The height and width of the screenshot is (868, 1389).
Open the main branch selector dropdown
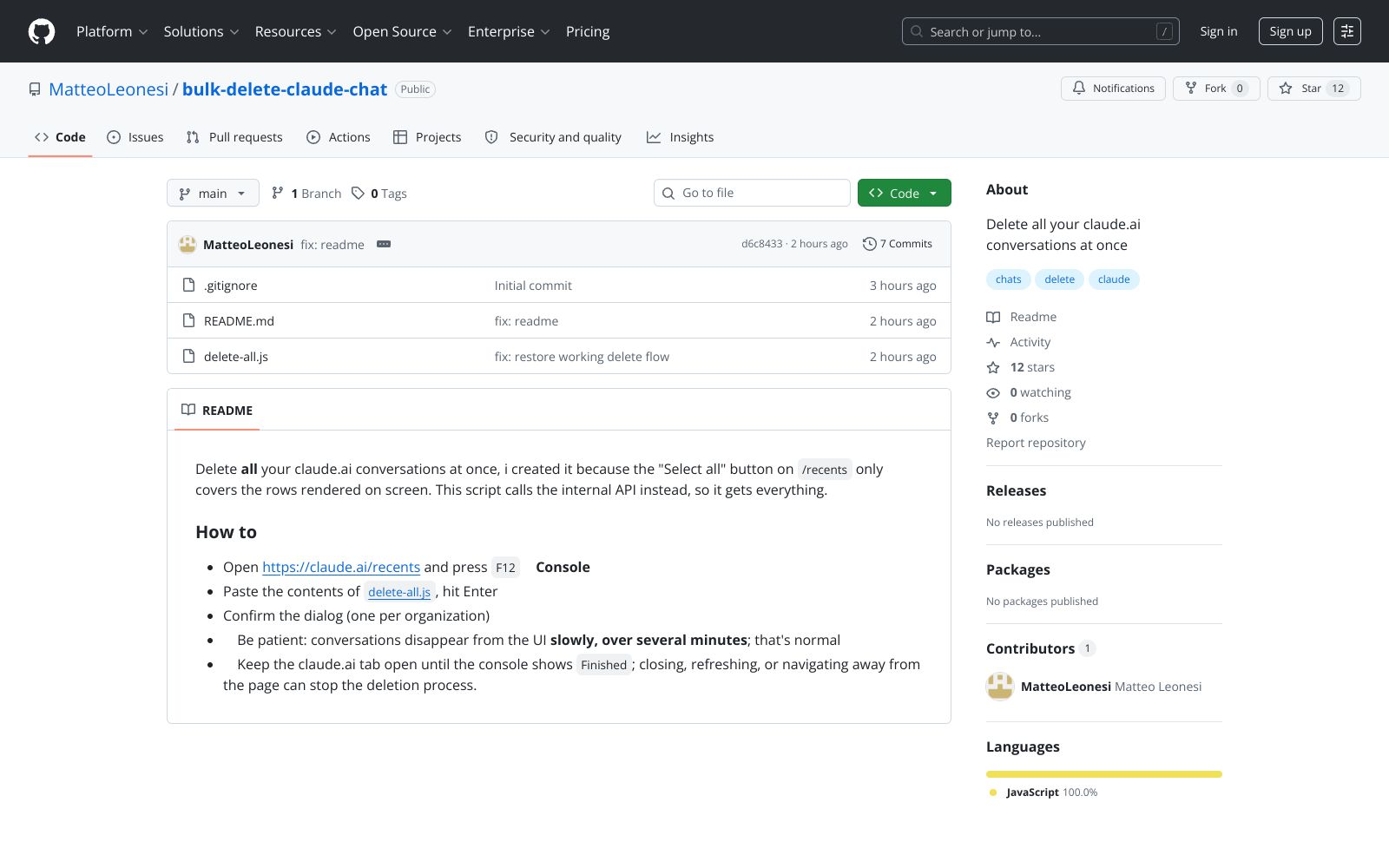(x=213, y=193)
